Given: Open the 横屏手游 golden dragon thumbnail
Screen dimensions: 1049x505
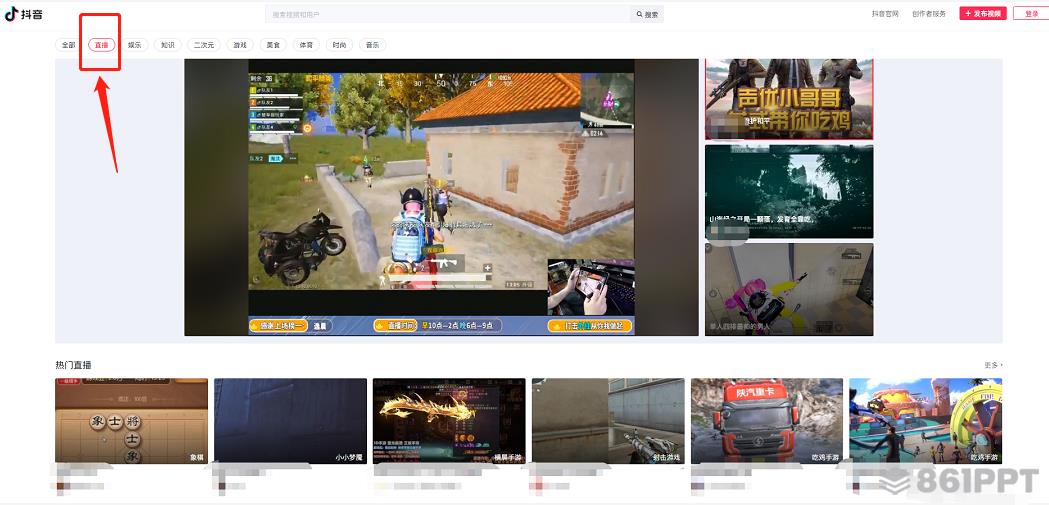Looking at the screenshot, I should click(x=449, y=421).
